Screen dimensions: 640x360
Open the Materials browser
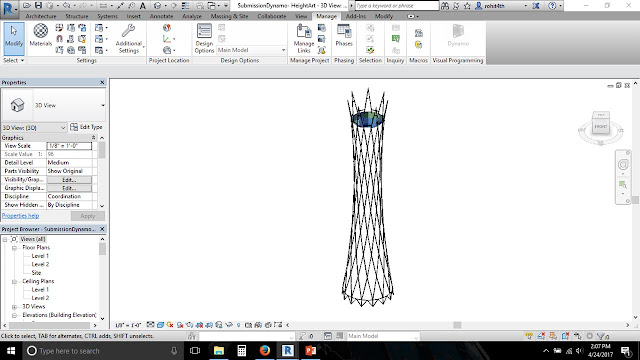[40, 35]
